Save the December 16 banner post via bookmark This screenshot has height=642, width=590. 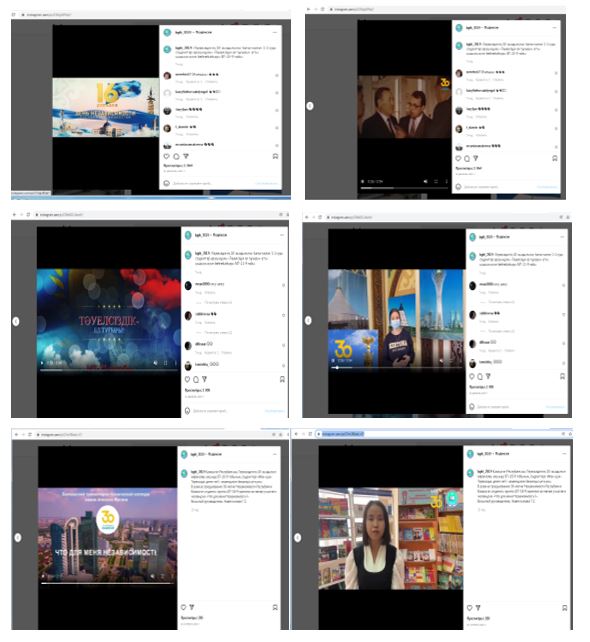[276, 156]
